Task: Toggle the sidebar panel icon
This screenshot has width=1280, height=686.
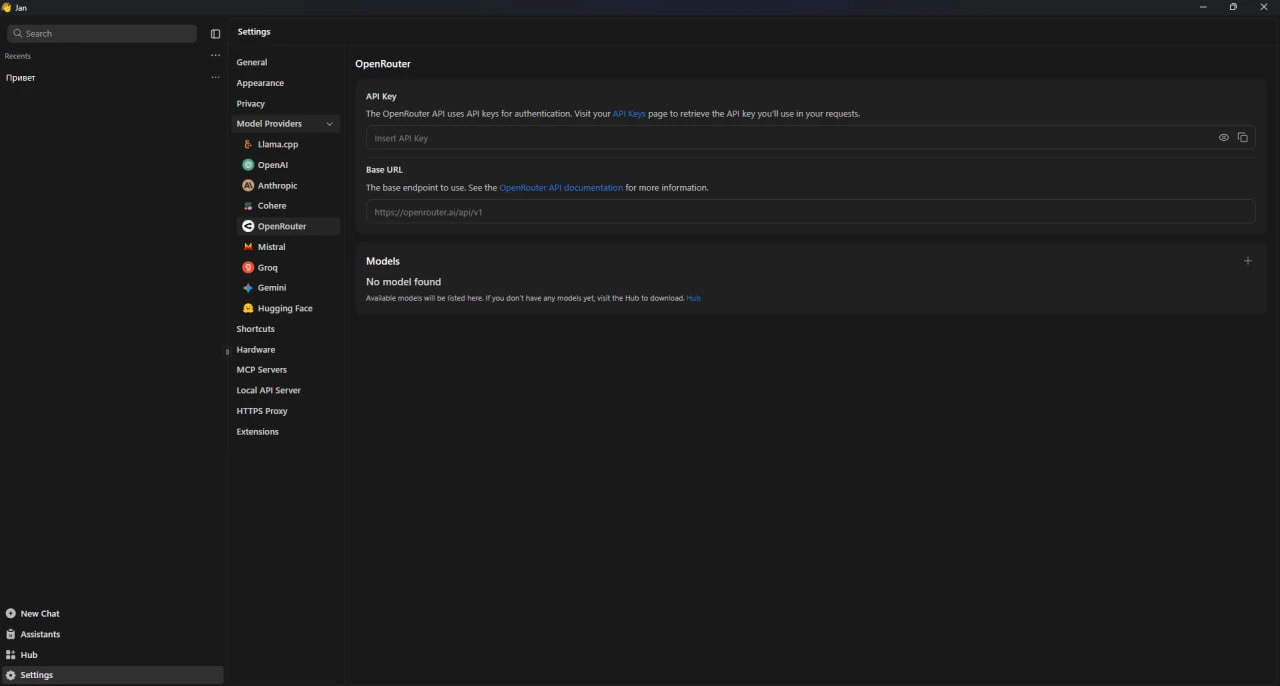Action: click(215, 34)
